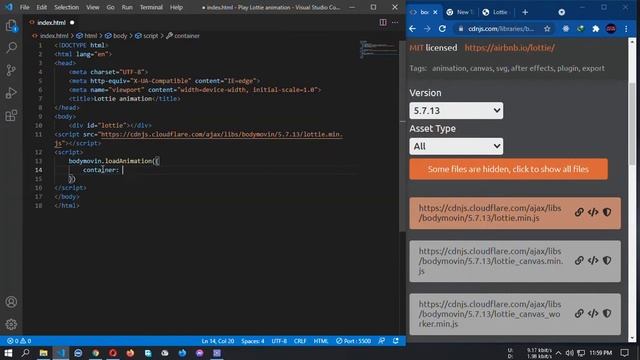This screenshot has width=640, height=360.
Task: Change the CRLF line ending setting
Action: point(300,341)
